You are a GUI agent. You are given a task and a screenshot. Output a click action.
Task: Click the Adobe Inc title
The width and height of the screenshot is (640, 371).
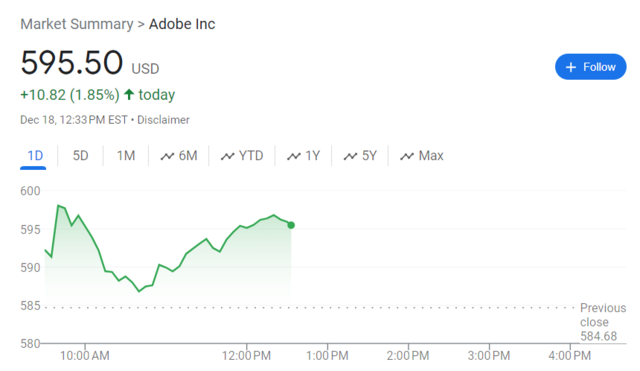pos(182,24)
